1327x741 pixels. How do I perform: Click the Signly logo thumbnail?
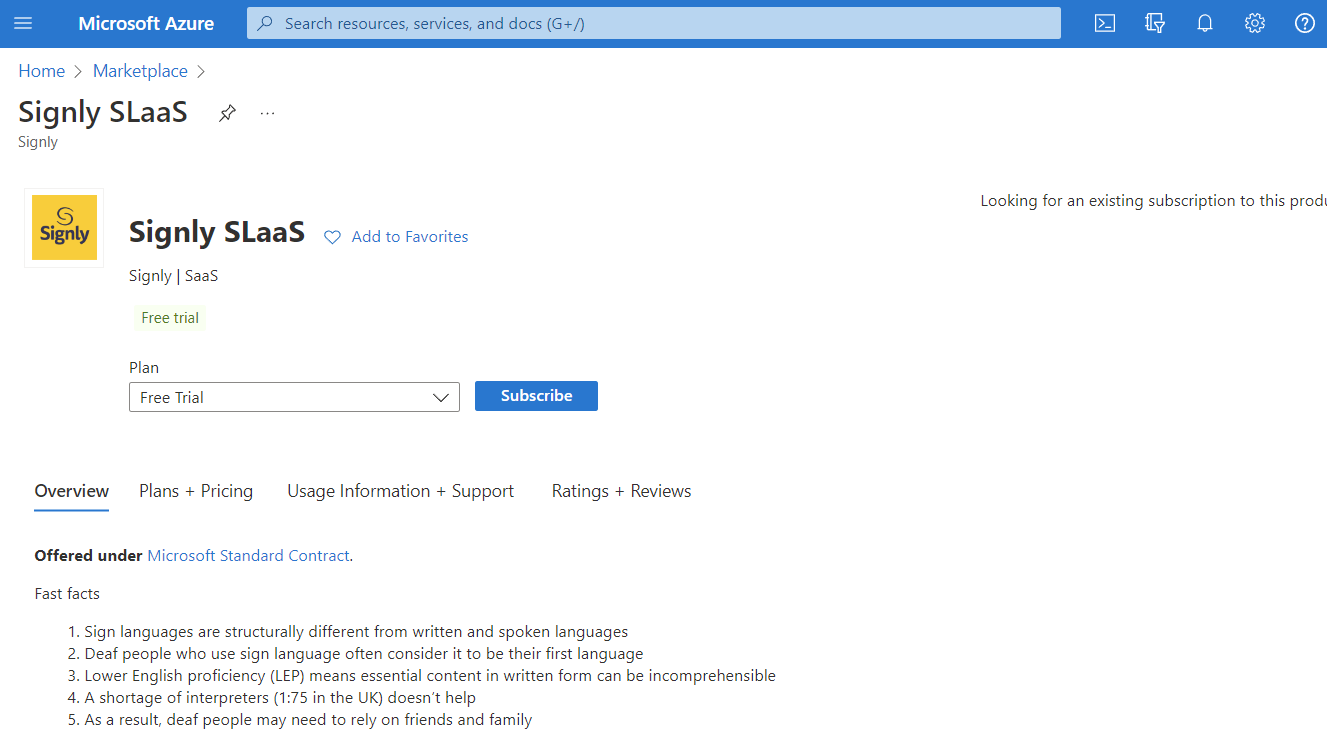pyautogui.click(x=64, y=228)
